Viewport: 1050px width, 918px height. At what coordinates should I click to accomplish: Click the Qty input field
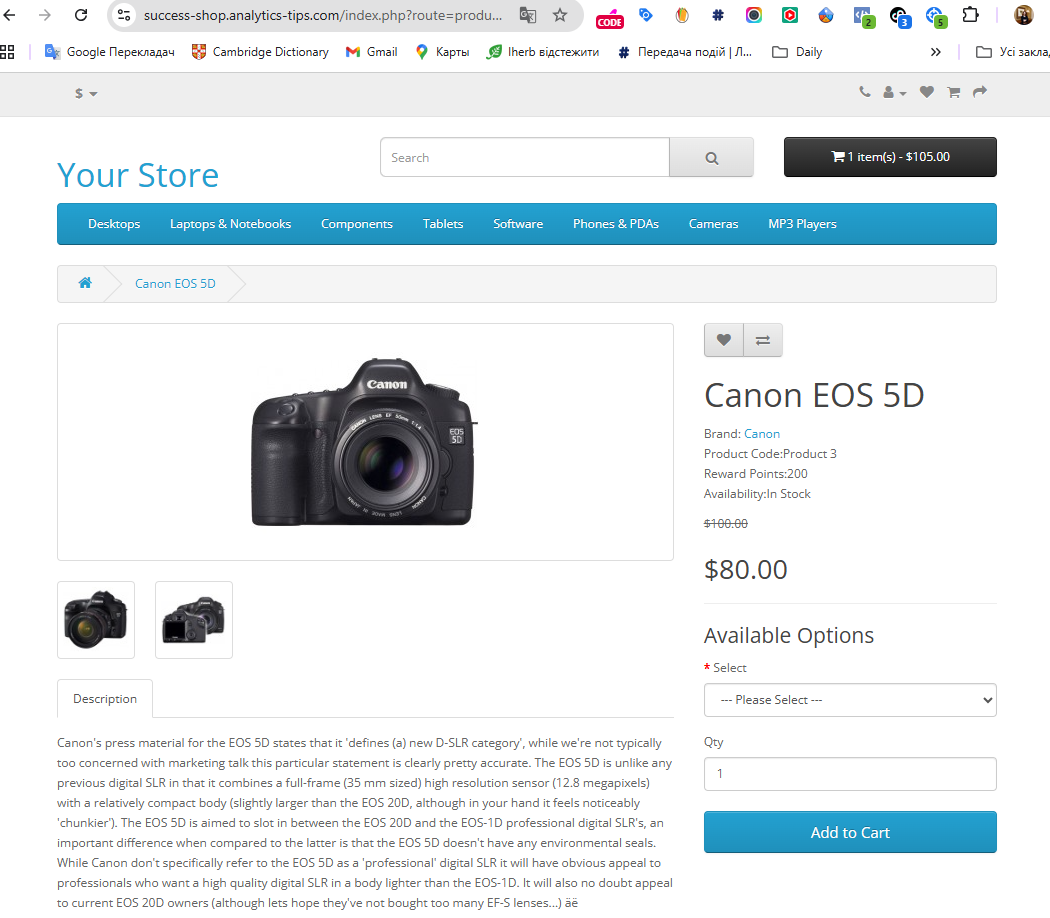(850, 774)
